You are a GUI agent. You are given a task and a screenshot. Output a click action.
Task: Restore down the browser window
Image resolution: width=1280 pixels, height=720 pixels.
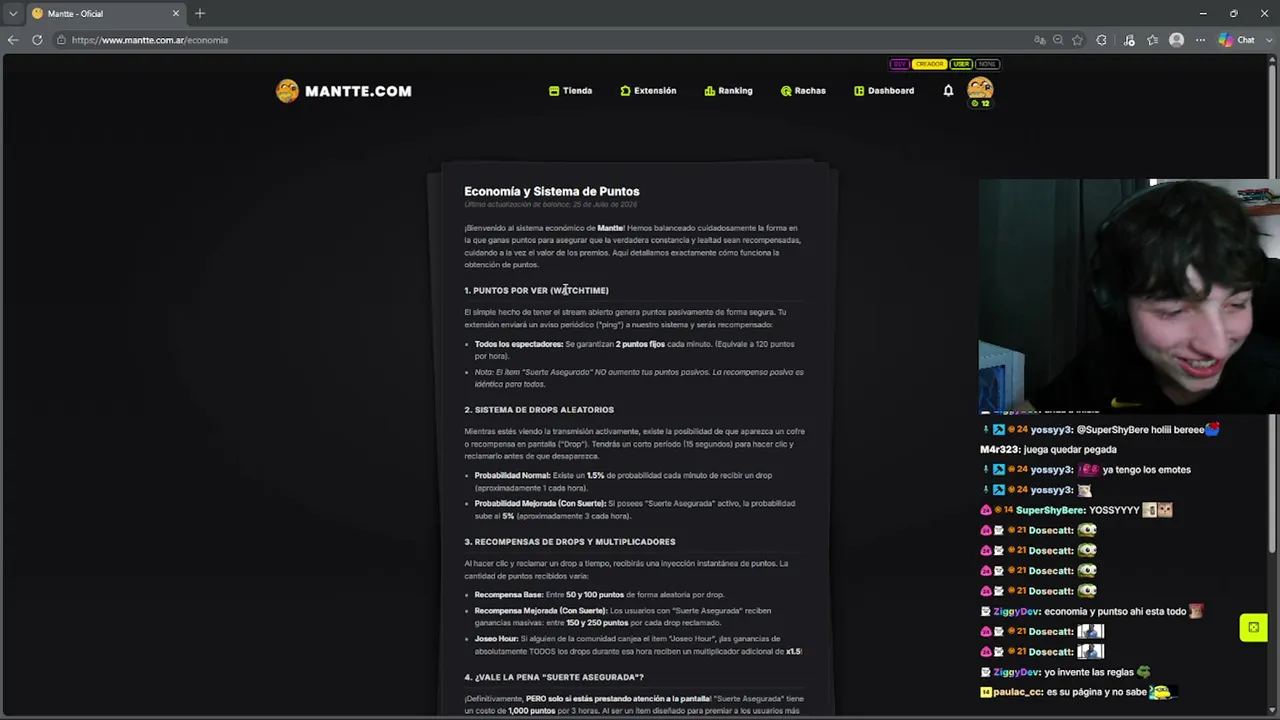[1233, 13]
